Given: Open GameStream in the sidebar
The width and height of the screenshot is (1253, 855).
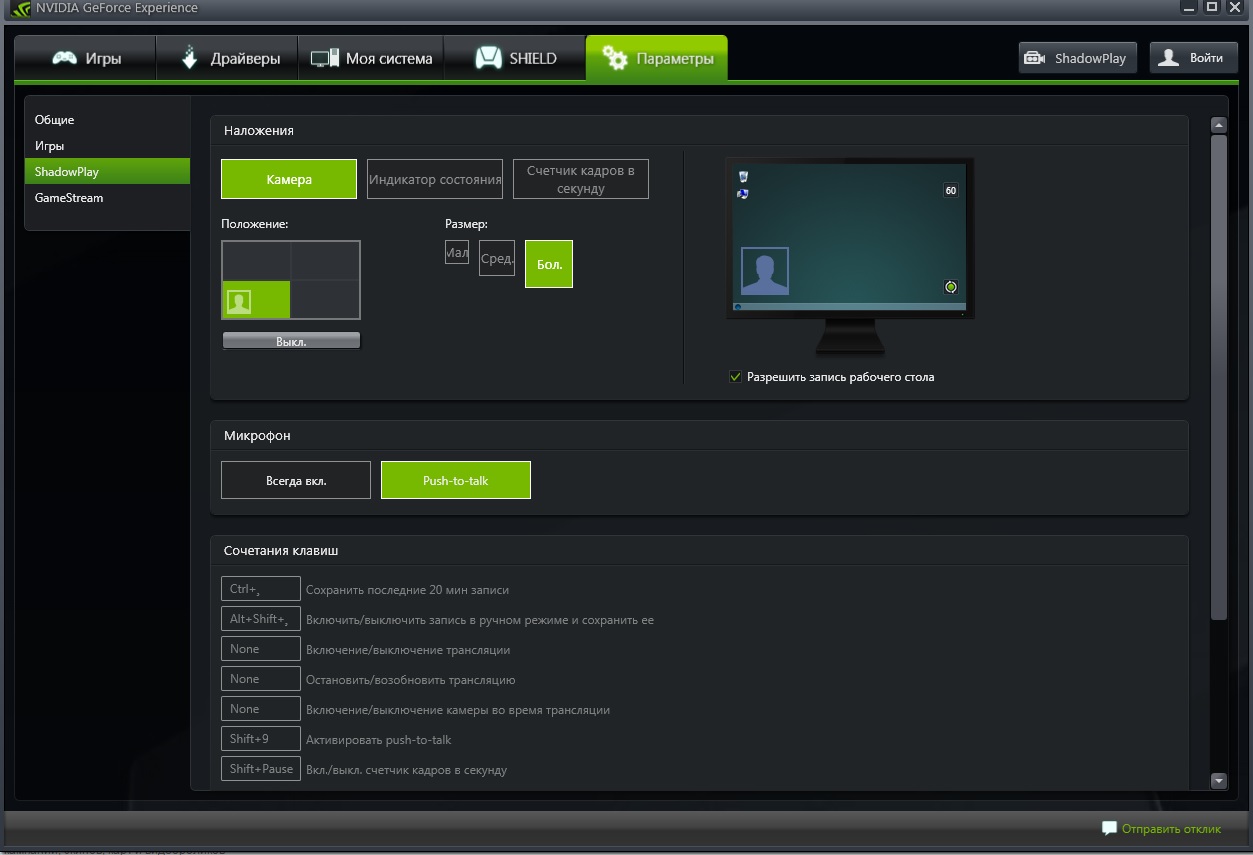Looking at the screenshot, I should (107, 198).
